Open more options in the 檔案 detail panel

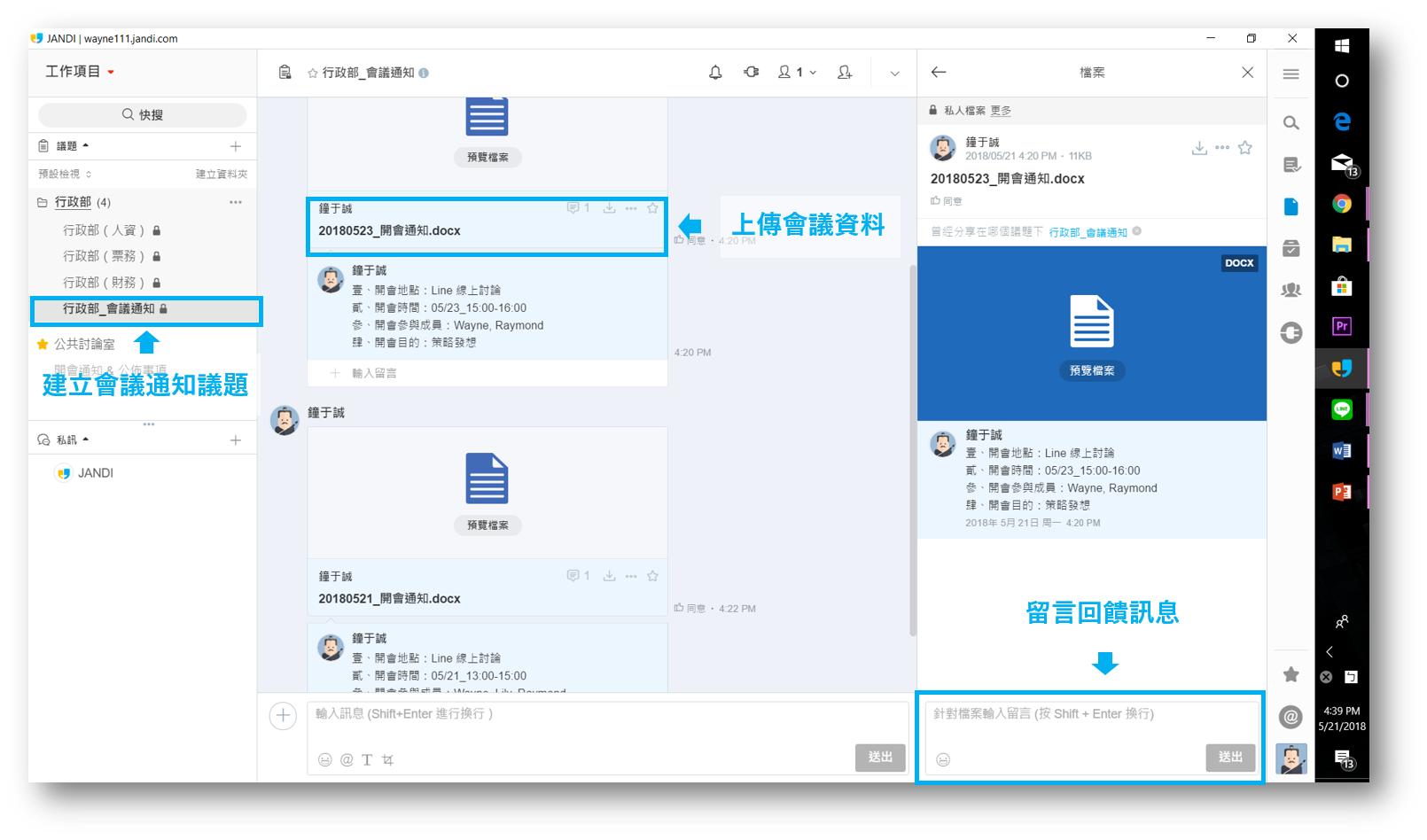(1222, 148)
